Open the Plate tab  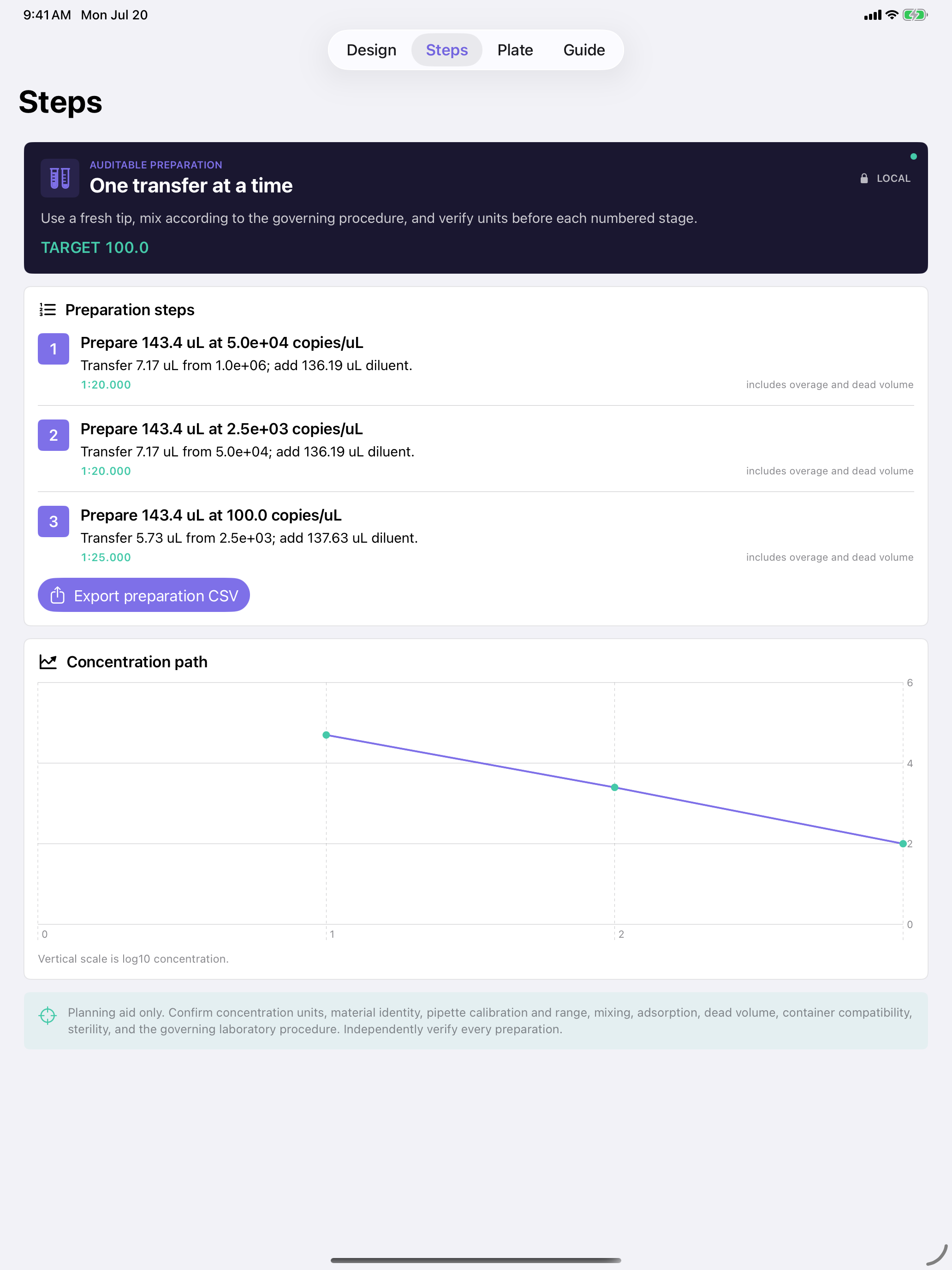point(515,50)
